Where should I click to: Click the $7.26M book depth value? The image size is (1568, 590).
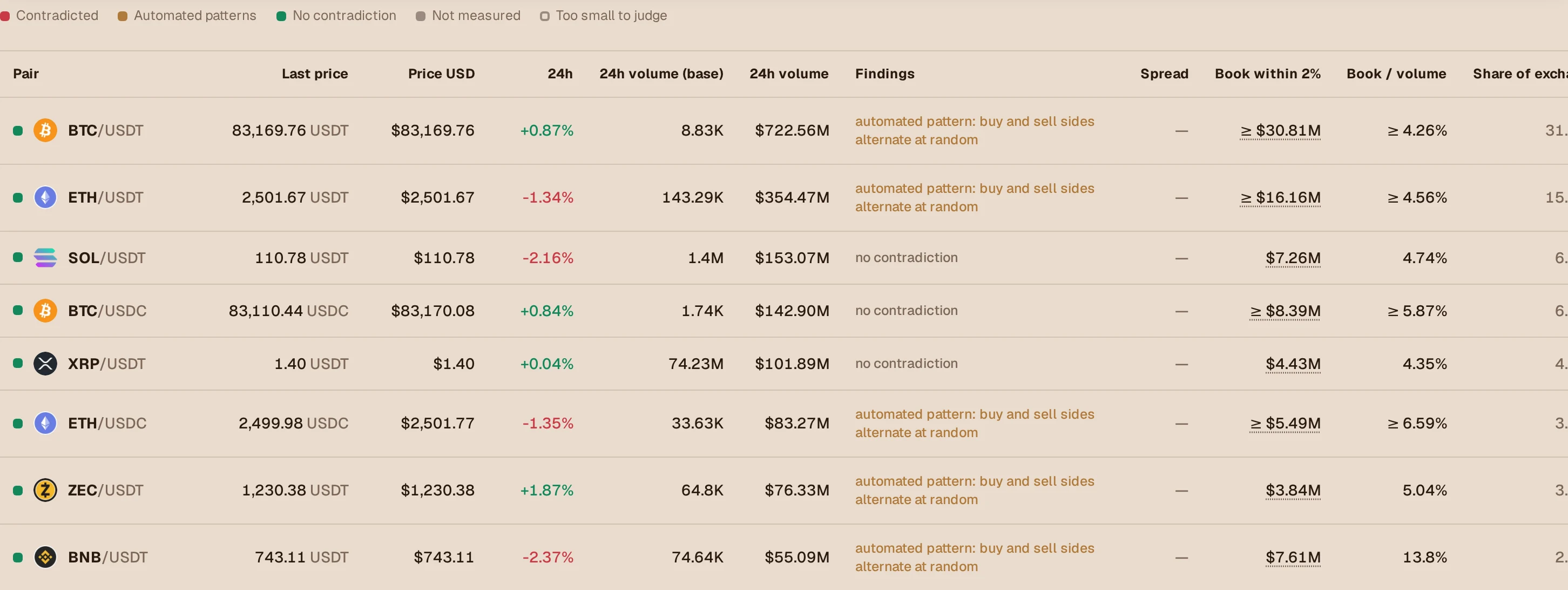[x=1293, y=258]
